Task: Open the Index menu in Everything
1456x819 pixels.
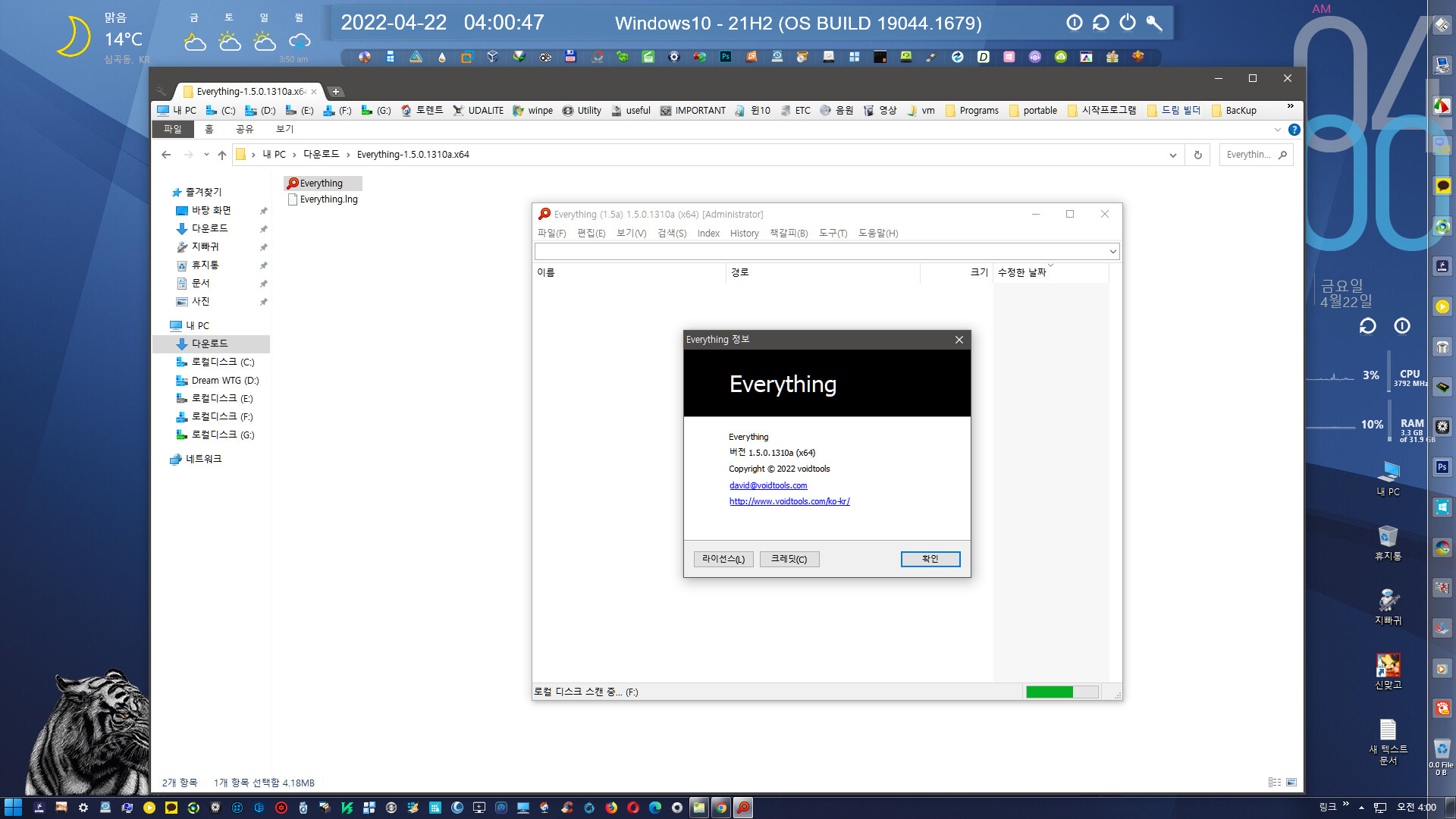Action: (708, 234)
